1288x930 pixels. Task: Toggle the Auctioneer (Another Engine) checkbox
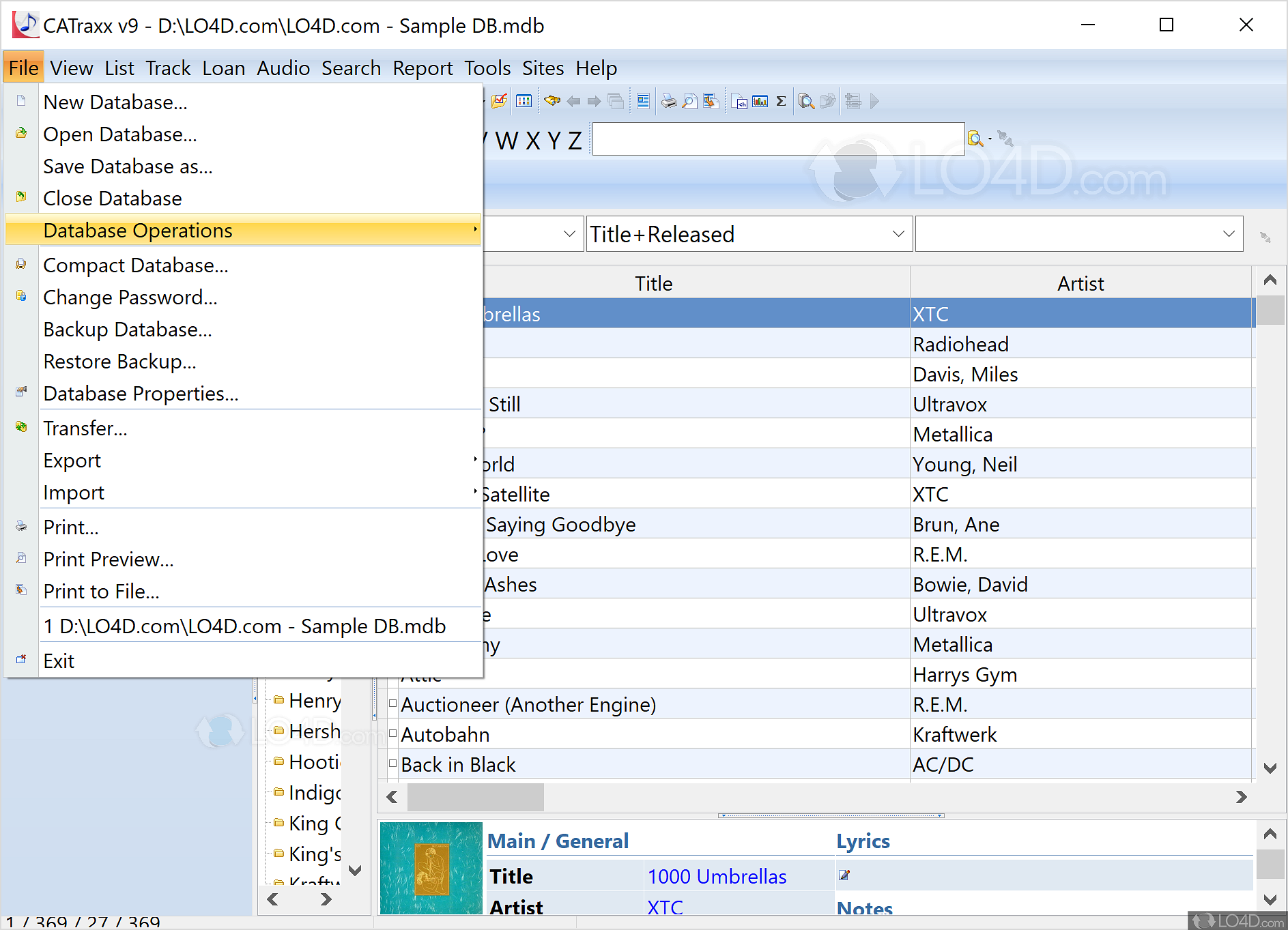click(x=392, y=703)
